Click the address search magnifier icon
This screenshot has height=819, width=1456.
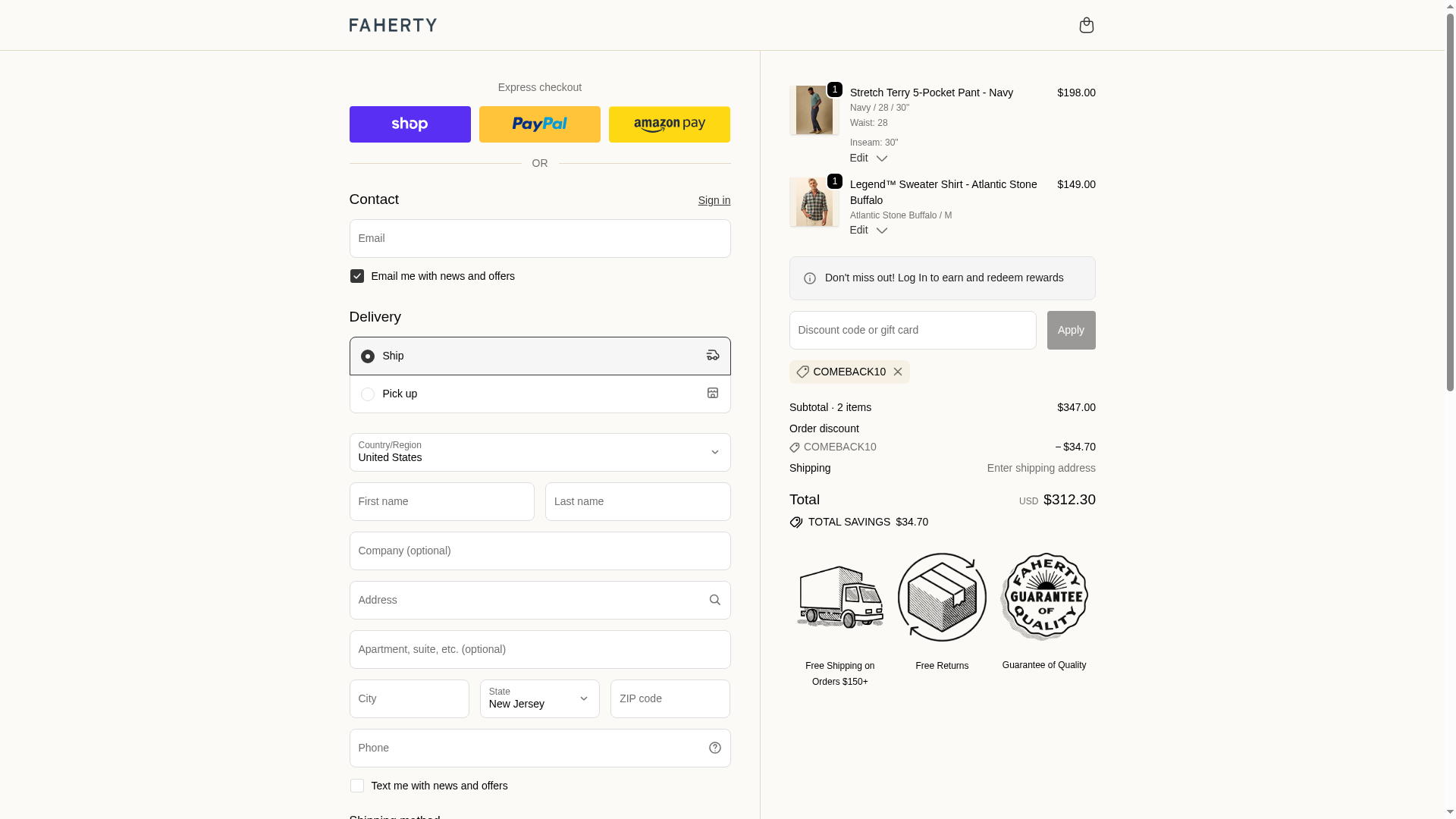[x=714, y=600]
